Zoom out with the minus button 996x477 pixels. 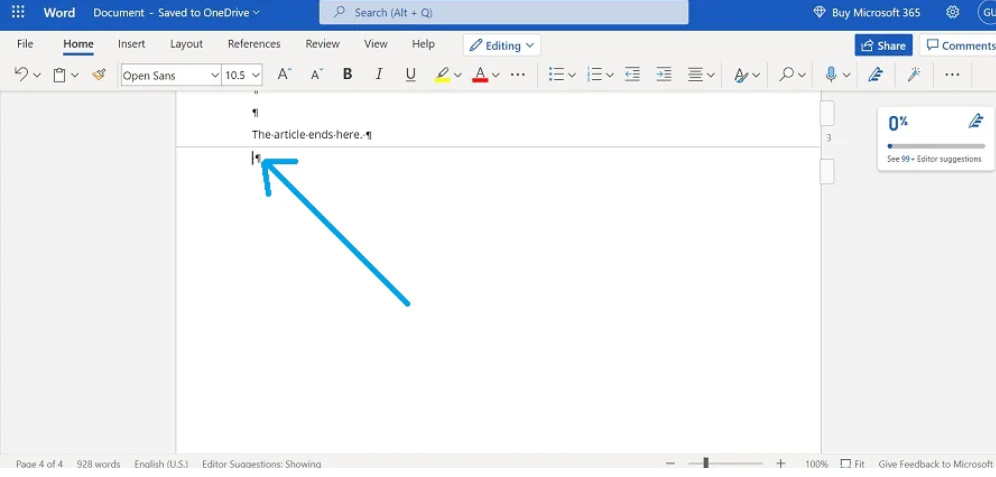tap(671, 464)
